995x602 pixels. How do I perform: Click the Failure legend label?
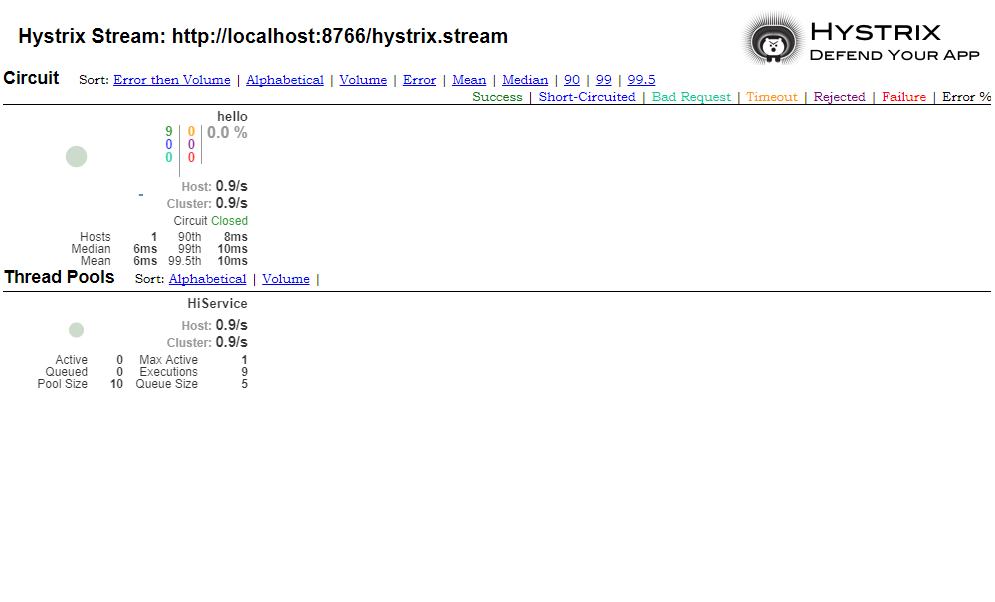point(904,97)
